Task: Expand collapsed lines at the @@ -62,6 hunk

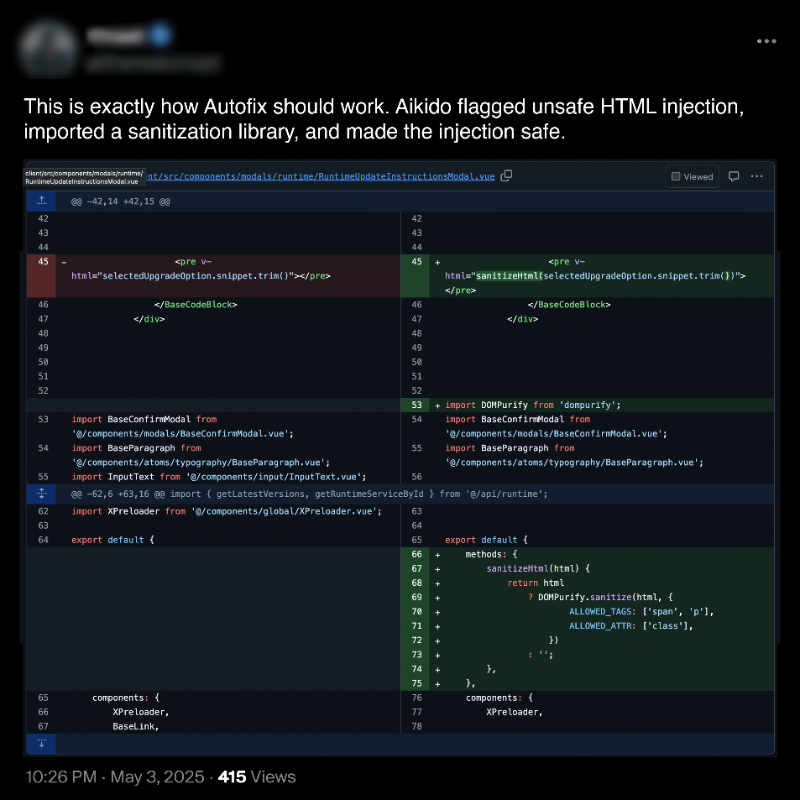Action: [x=41, y=494]
